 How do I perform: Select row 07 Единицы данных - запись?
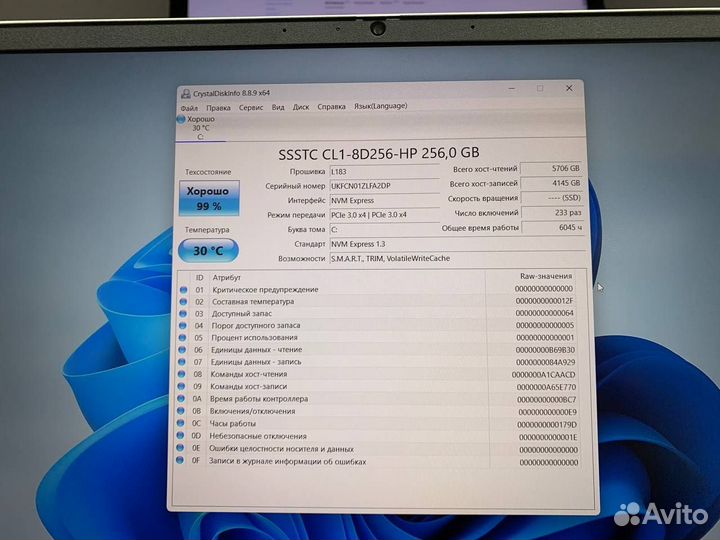tap(377, 362)
